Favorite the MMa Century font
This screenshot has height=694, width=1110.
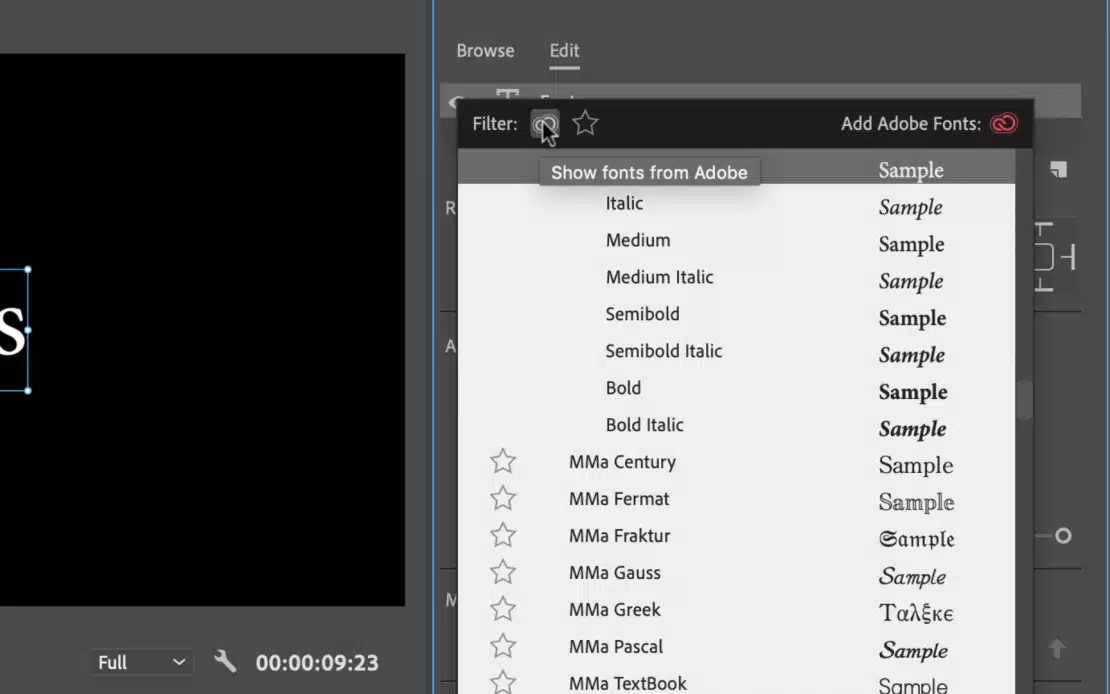(503, 462)
